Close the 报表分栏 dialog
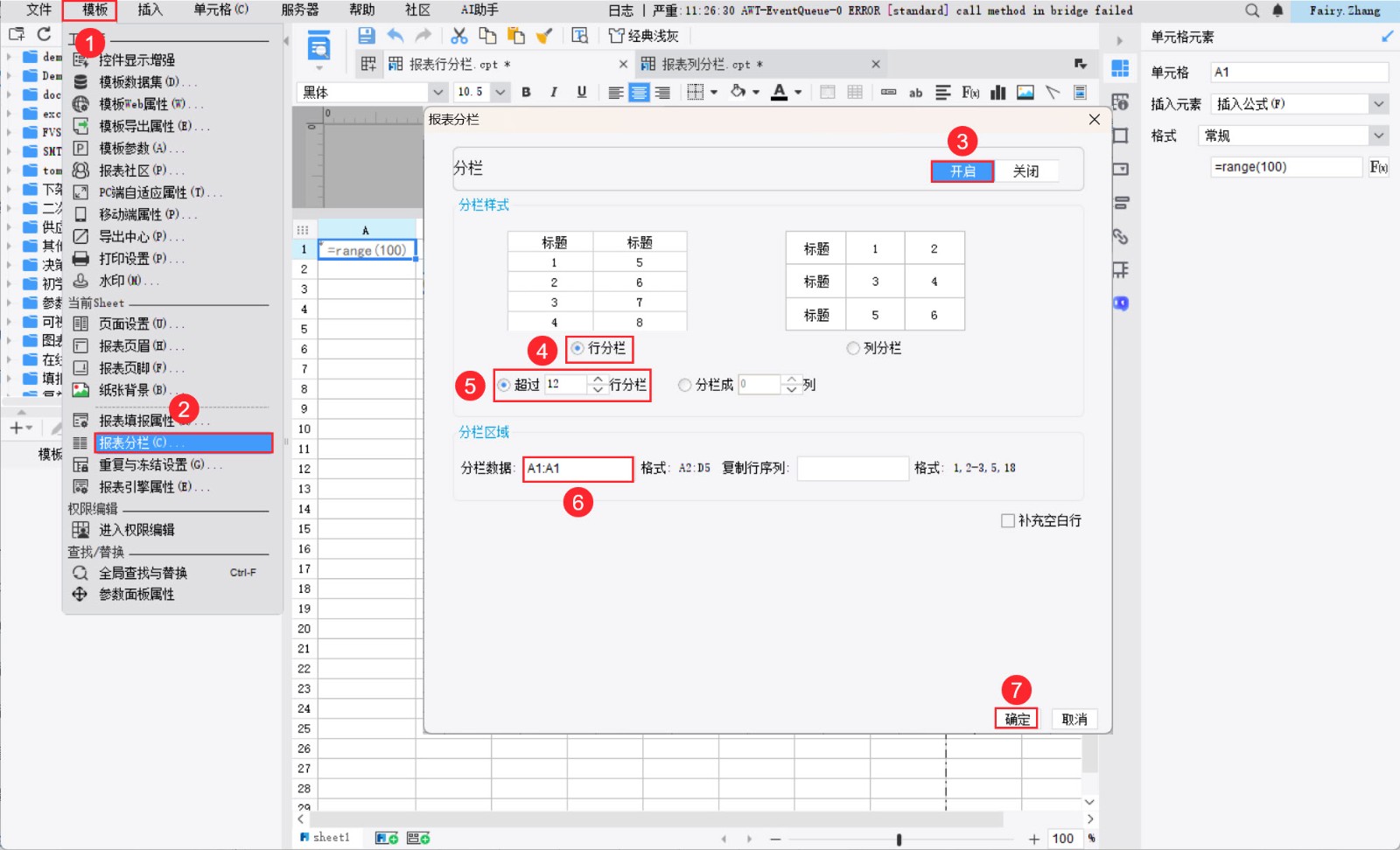This screenshot has width=1400, height=850. click(x=1094, y=120)
